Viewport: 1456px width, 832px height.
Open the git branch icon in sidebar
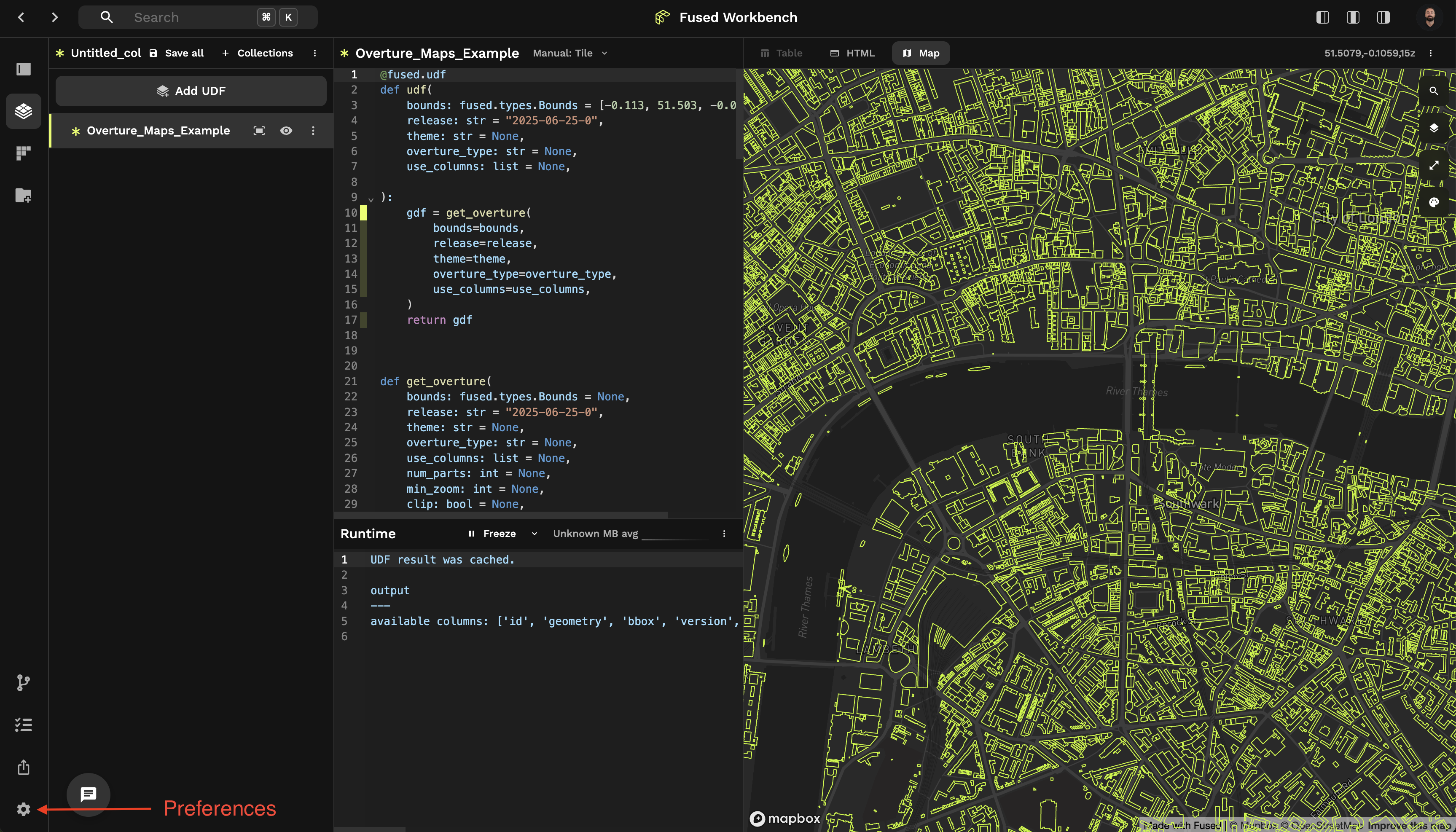click(24, 683)
